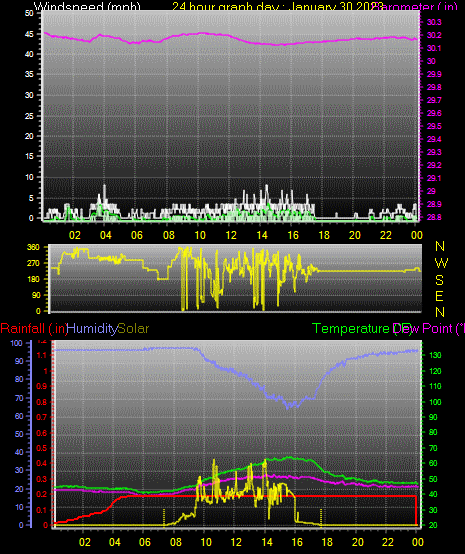Click the 130 value on temperature axis
Screen dimensions: 465x554
pos(435,355)
